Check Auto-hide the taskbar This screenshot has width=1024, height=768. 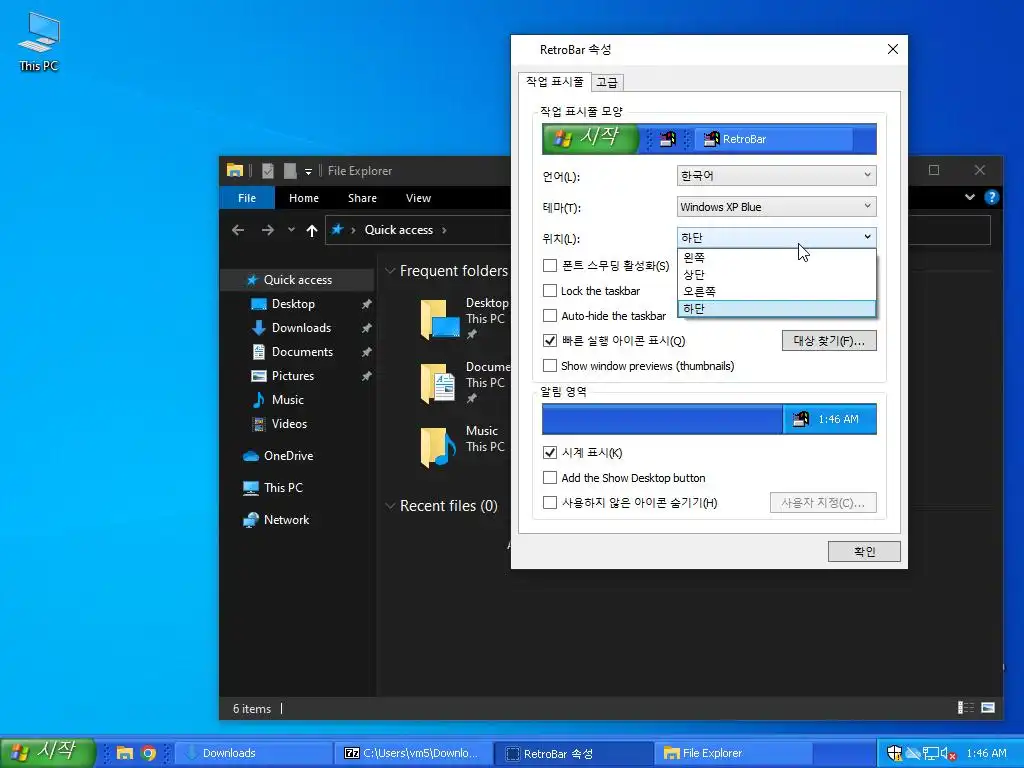pos(550,315)
